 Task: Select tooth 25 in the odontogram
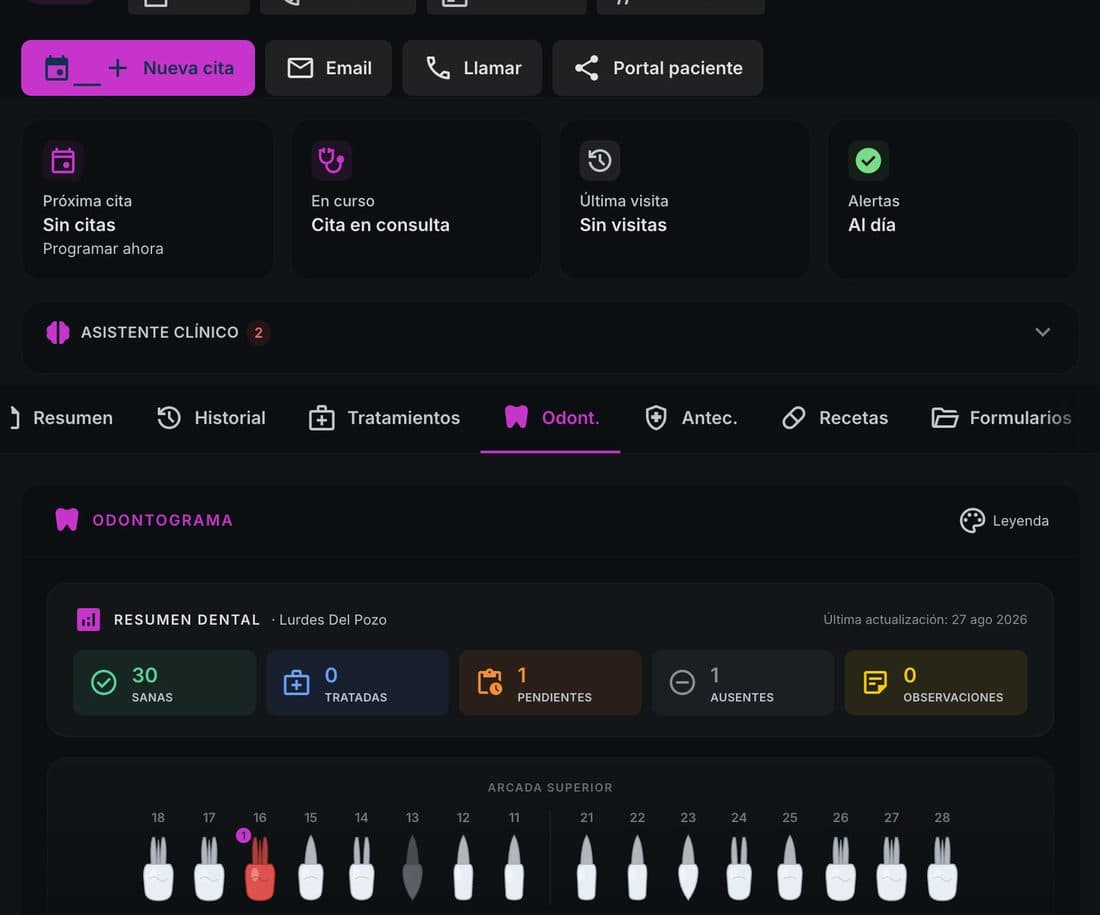[790, 868]
